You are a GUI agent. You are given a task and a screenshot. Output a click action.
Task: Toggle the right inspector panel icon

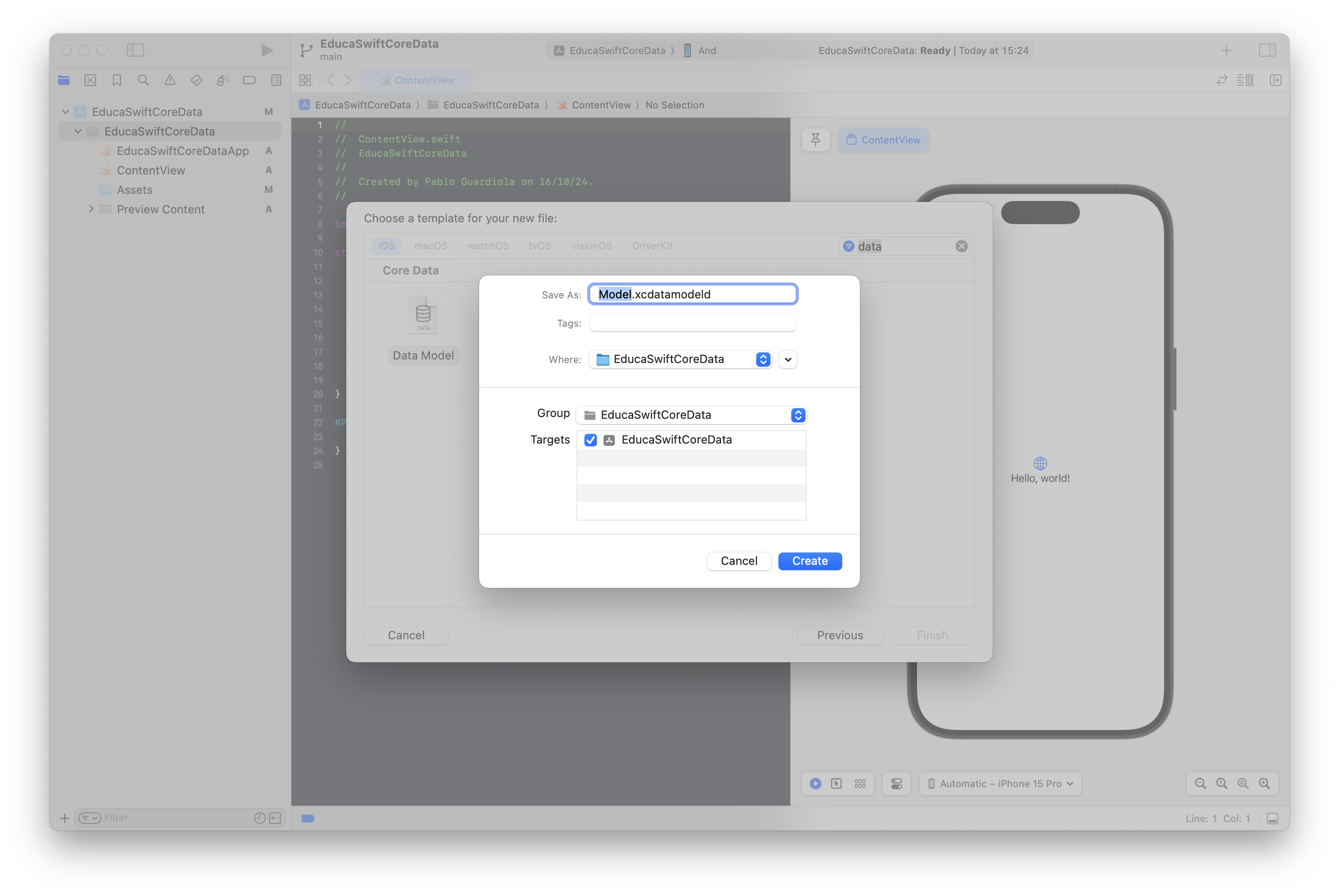pyautogui.click(x=1267, y=50)
